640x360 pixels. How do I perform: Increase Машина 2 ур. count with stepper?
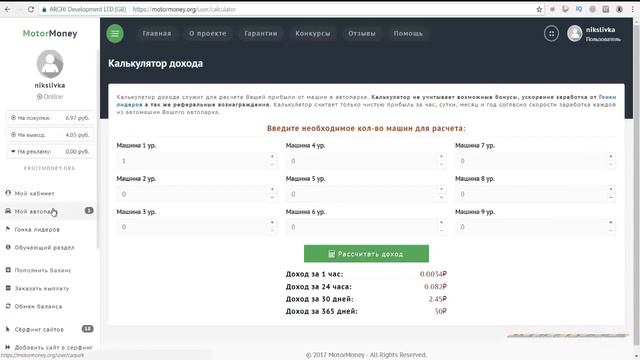272,190
